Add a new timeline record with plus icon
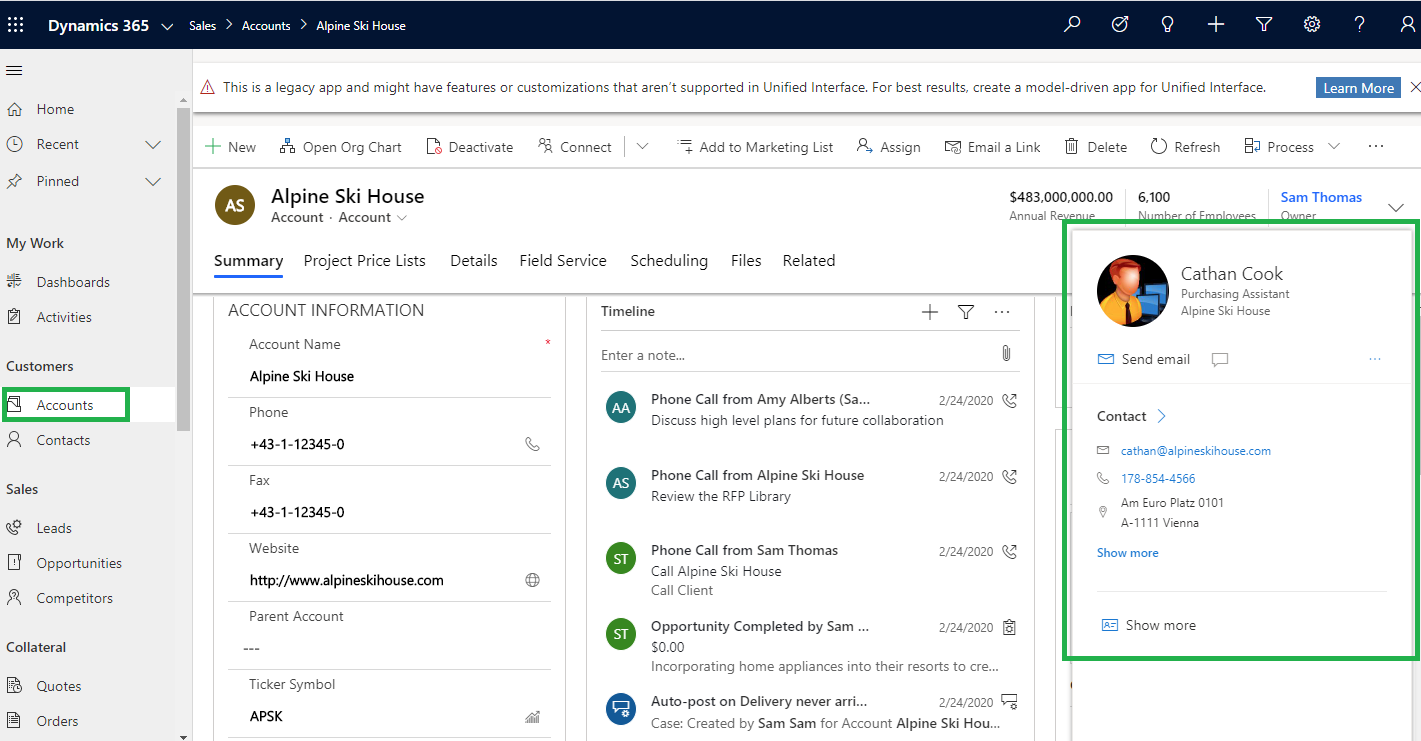This screenshot has width=1421, height=741. (x=930, y=312)
